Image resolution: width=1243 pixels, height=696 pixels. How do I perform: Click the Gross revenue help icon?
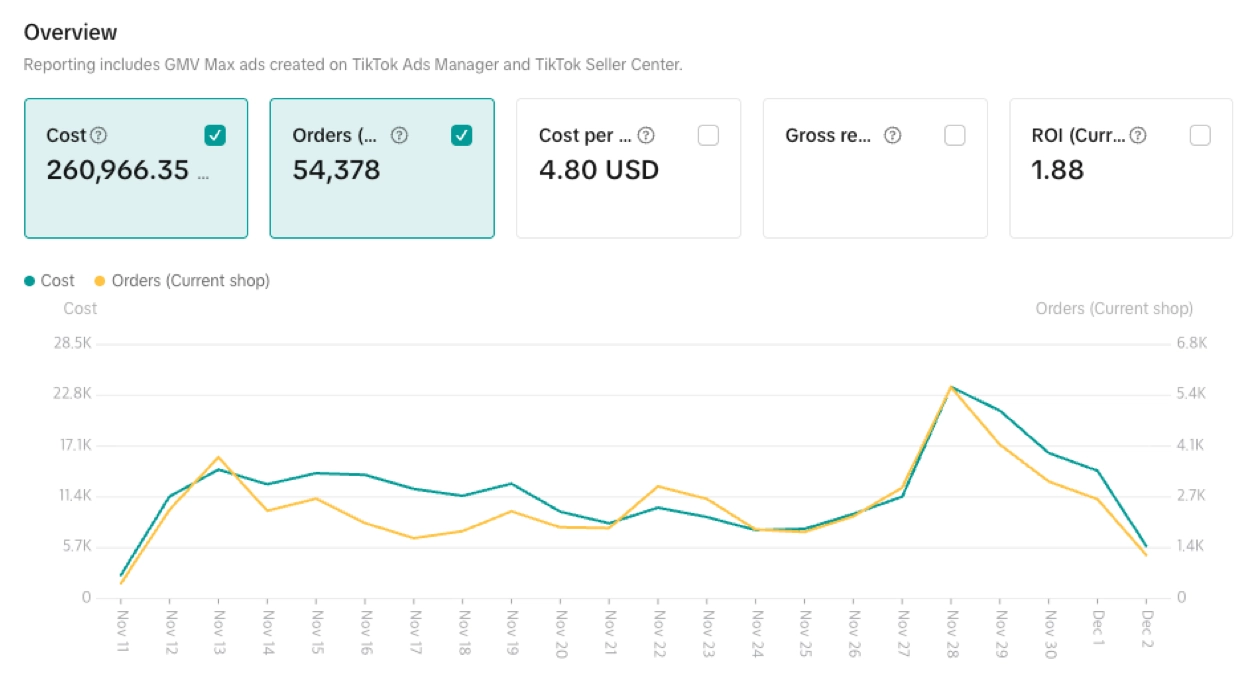click(x=893, y=136)
